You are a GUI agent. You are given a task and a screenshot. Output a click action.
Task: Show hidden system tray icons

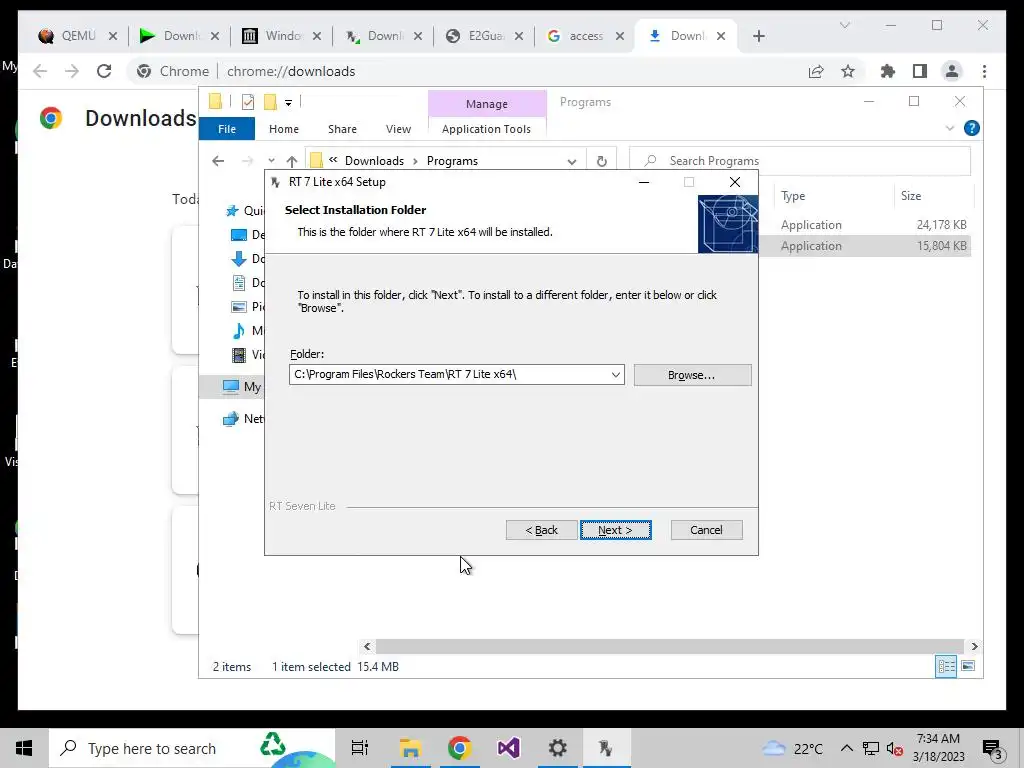[846, 748]
